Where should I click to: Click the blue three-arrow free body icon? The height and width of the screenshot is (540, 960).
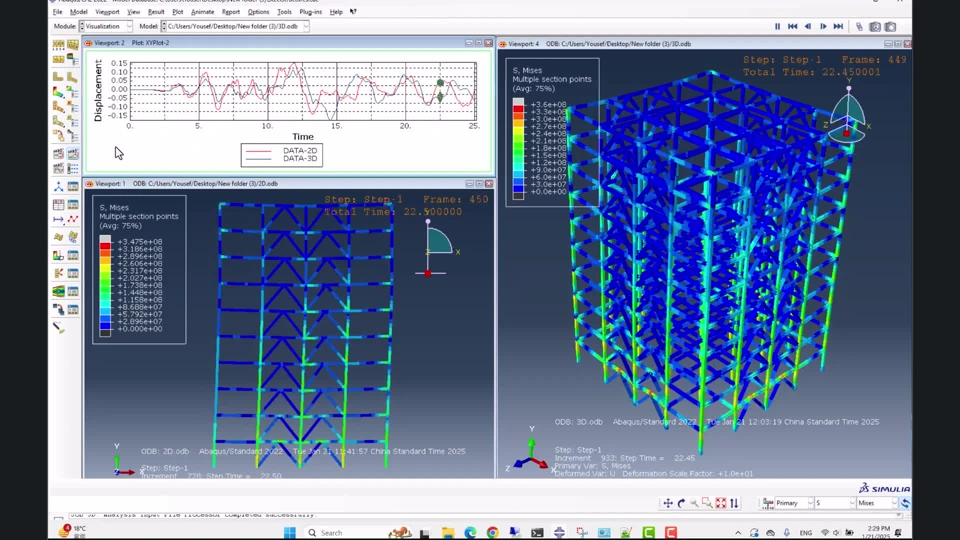point(58,186)
